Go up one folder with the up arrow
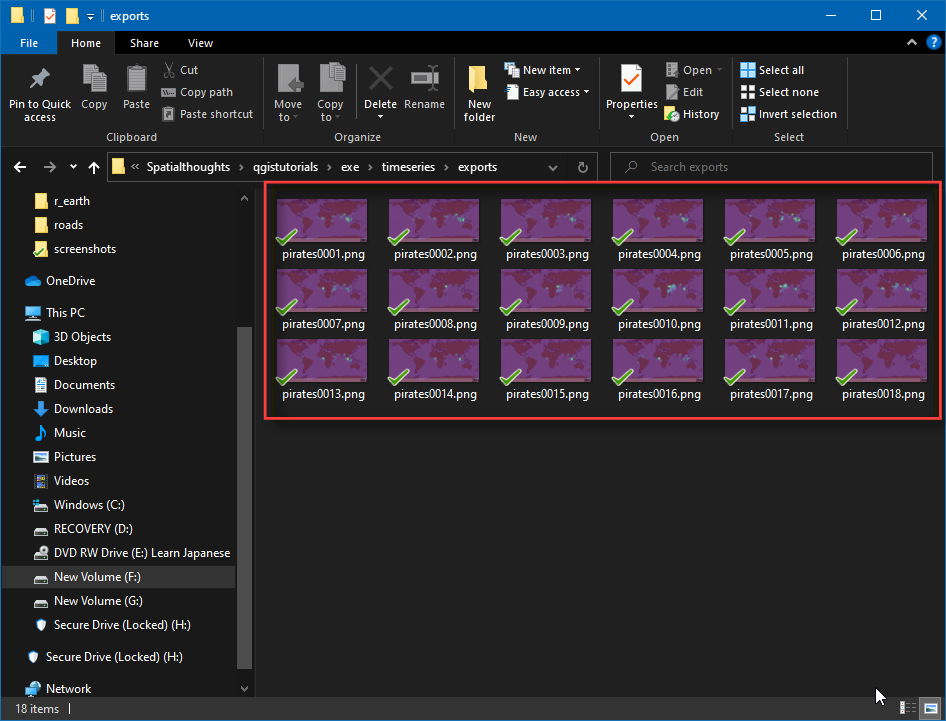Viewport: 946px width, 721px height. 94,167
